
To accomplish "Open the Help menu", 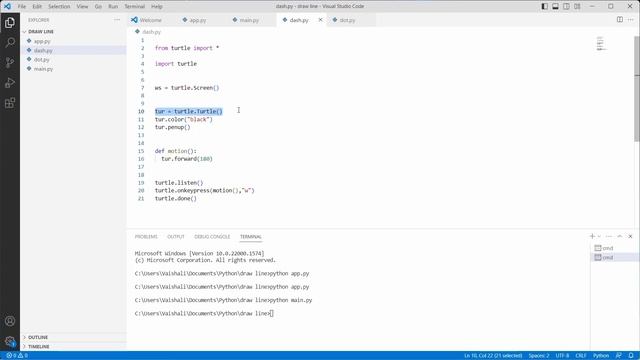I will pos(157,7).
